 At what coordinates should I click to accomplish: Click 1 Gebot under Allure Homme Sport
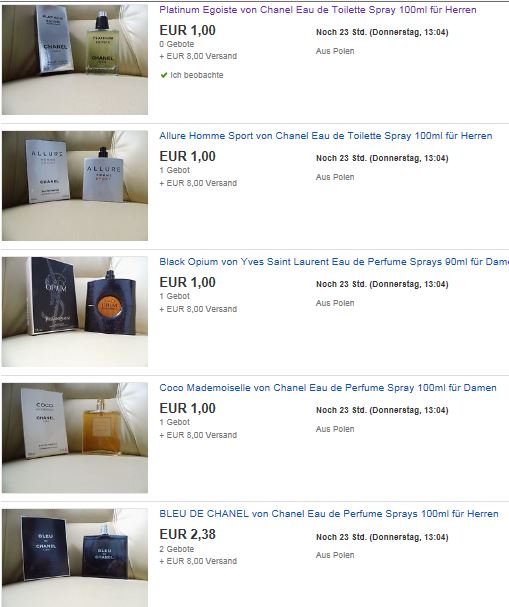175,170
